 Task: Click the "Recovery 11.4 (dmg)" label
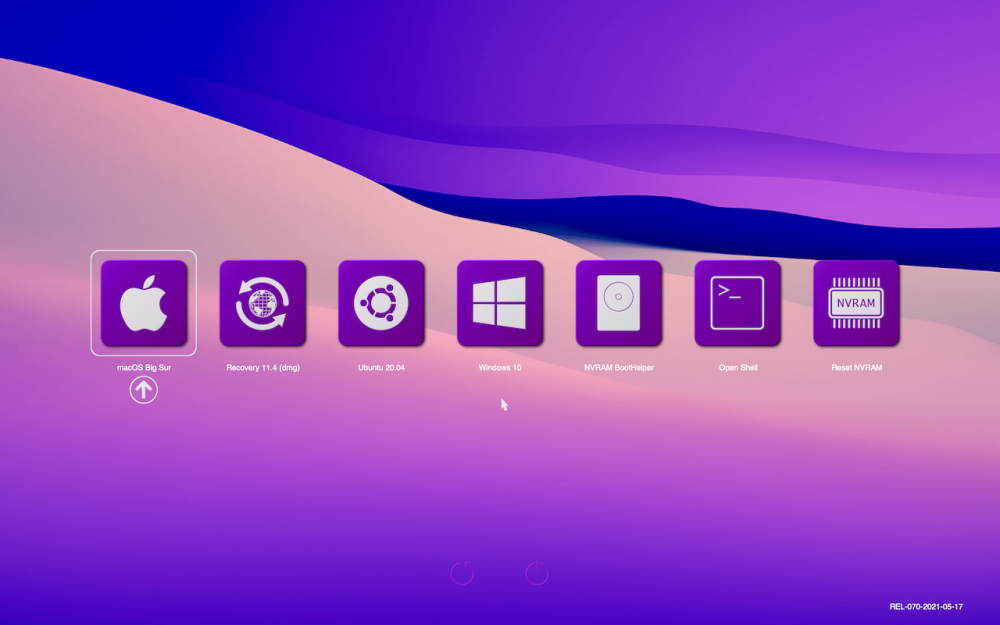tap(263, 367)
